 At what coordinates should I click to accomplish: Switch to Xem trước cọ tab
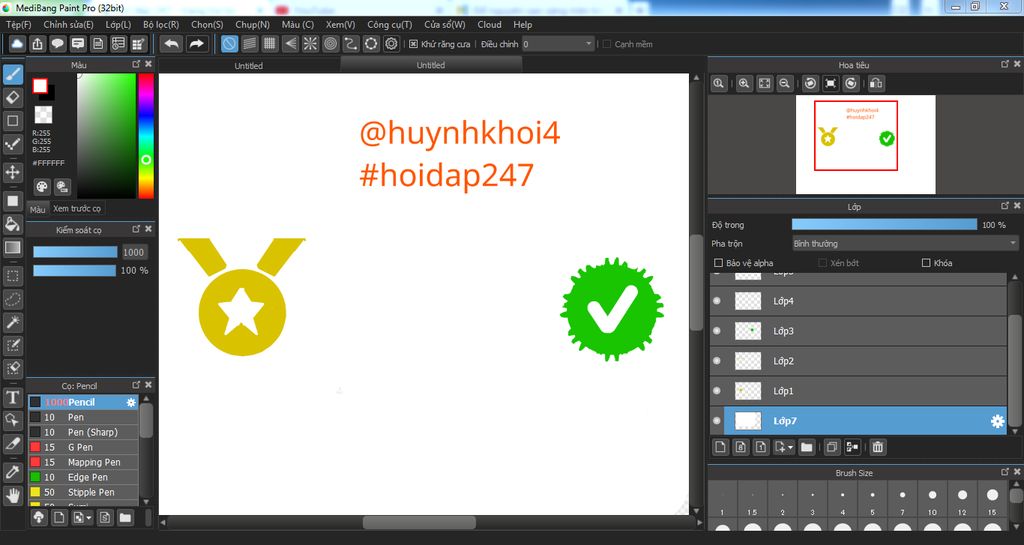(77, 208)
